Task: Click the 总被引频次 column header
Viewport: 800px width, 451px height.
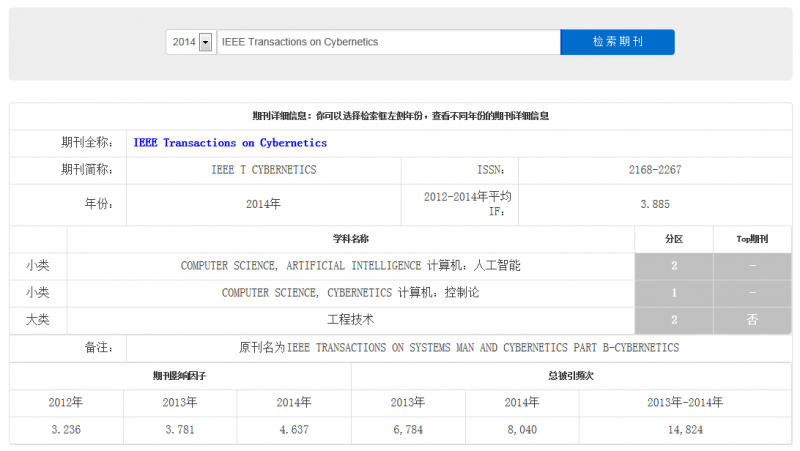Action: click(571, 376)
